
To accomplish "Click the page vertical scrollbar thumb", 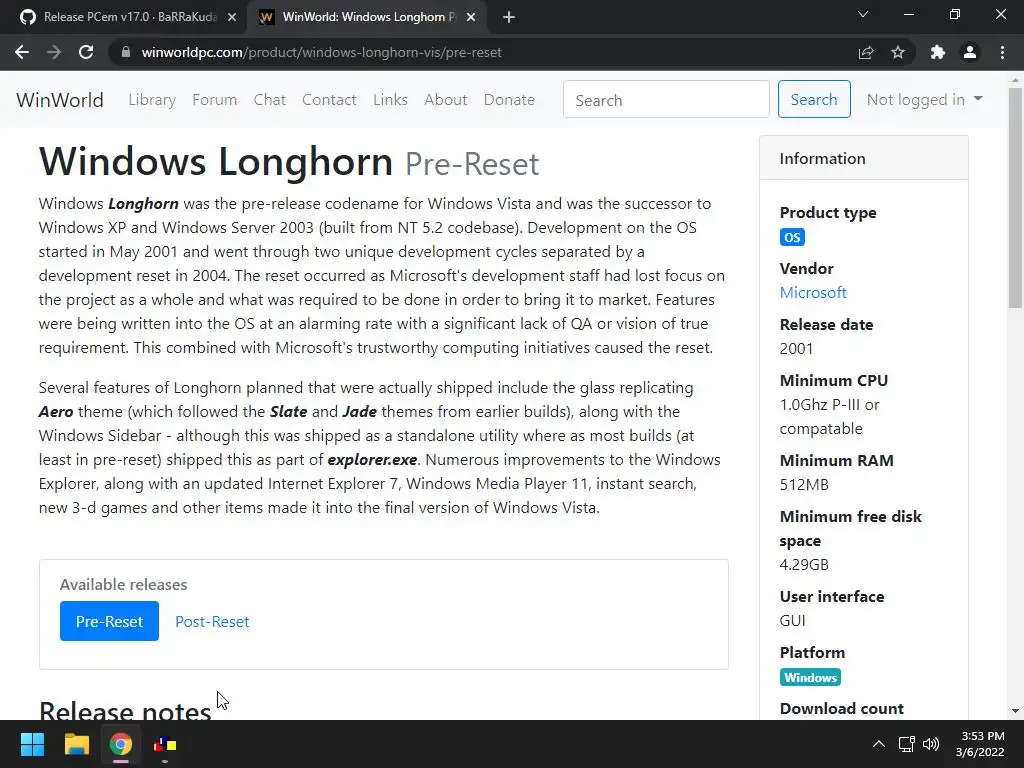I will pyautogui.click(x=1015, y=198).
